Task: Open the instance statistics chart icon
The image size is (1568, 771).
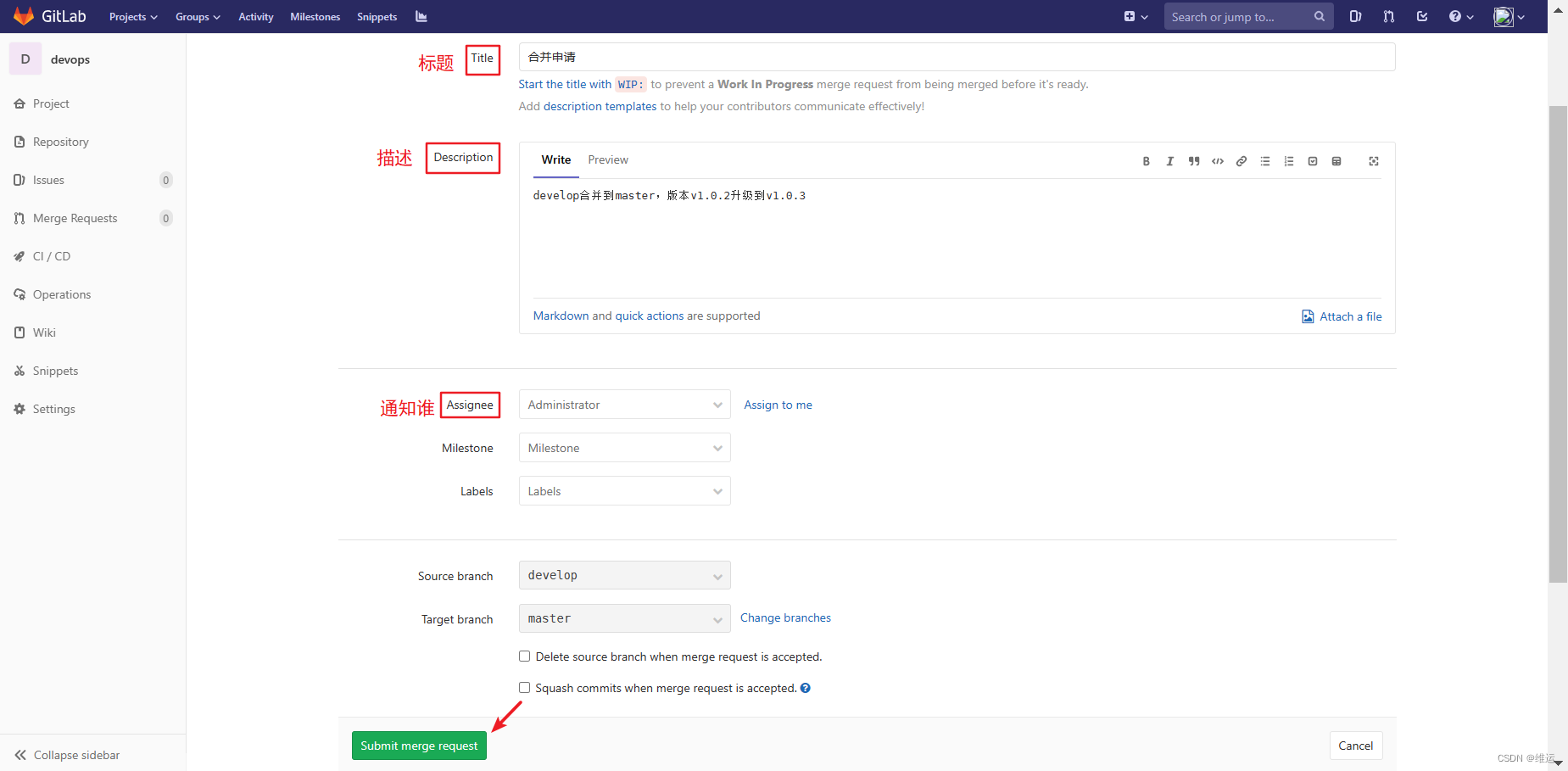Action: pos(421,16)
